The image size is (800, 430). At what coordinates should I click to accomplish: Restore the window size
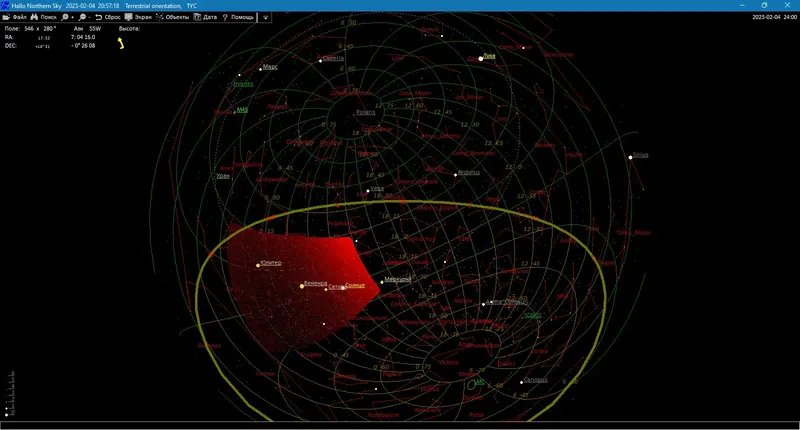click(764, 5)
